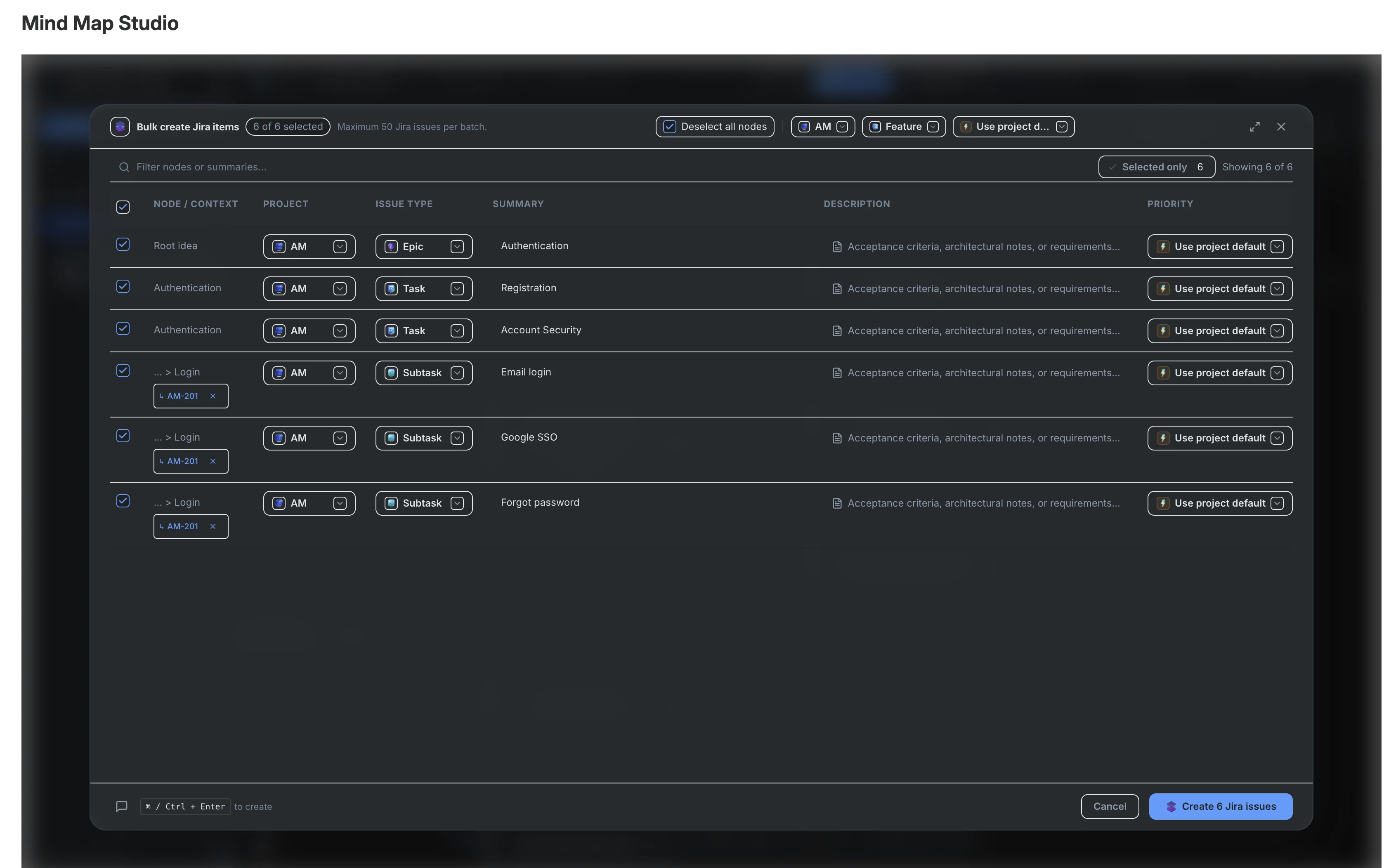Image resolution: width=1384 pixels, height=868 pixels.
Task: Change Task issue type for Registration row
Action: click(x=424, y=289)
